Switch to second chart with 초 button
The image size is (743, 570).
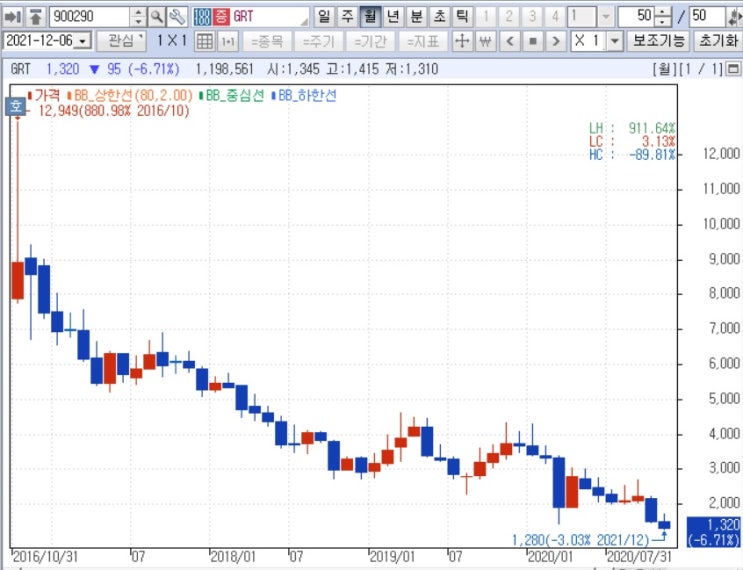[x=439, y=17]
